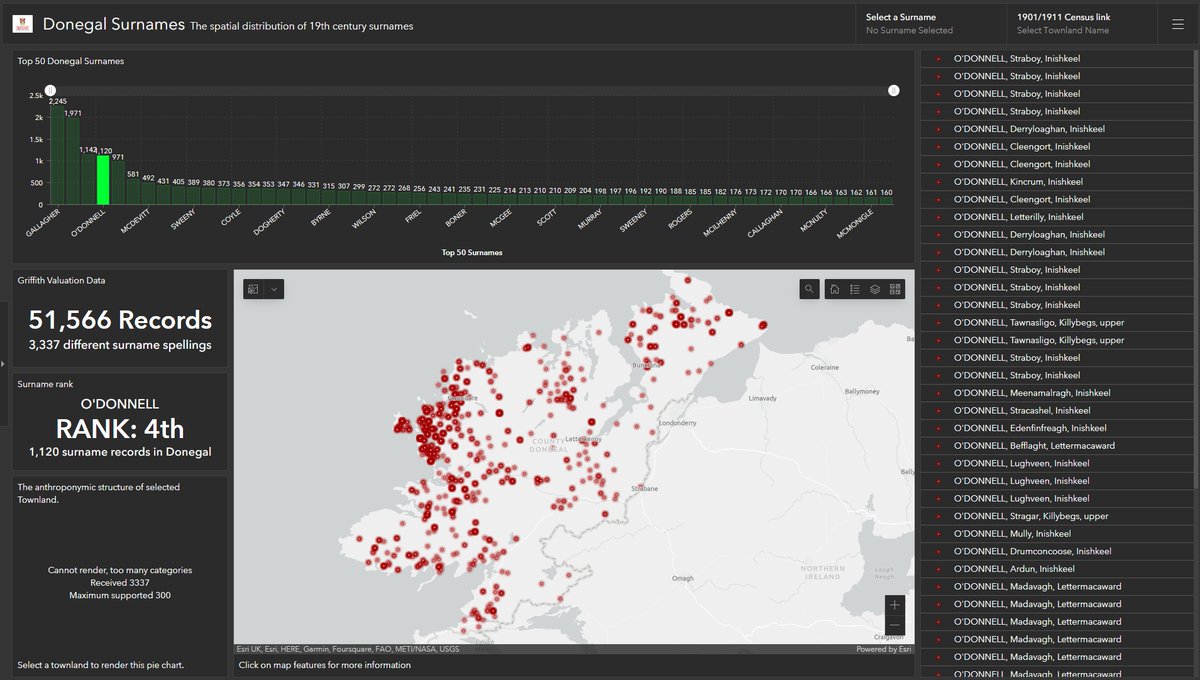Screen dimensions: 1200x680
Task: Open the map layers icon
Action: click(875, 289)
